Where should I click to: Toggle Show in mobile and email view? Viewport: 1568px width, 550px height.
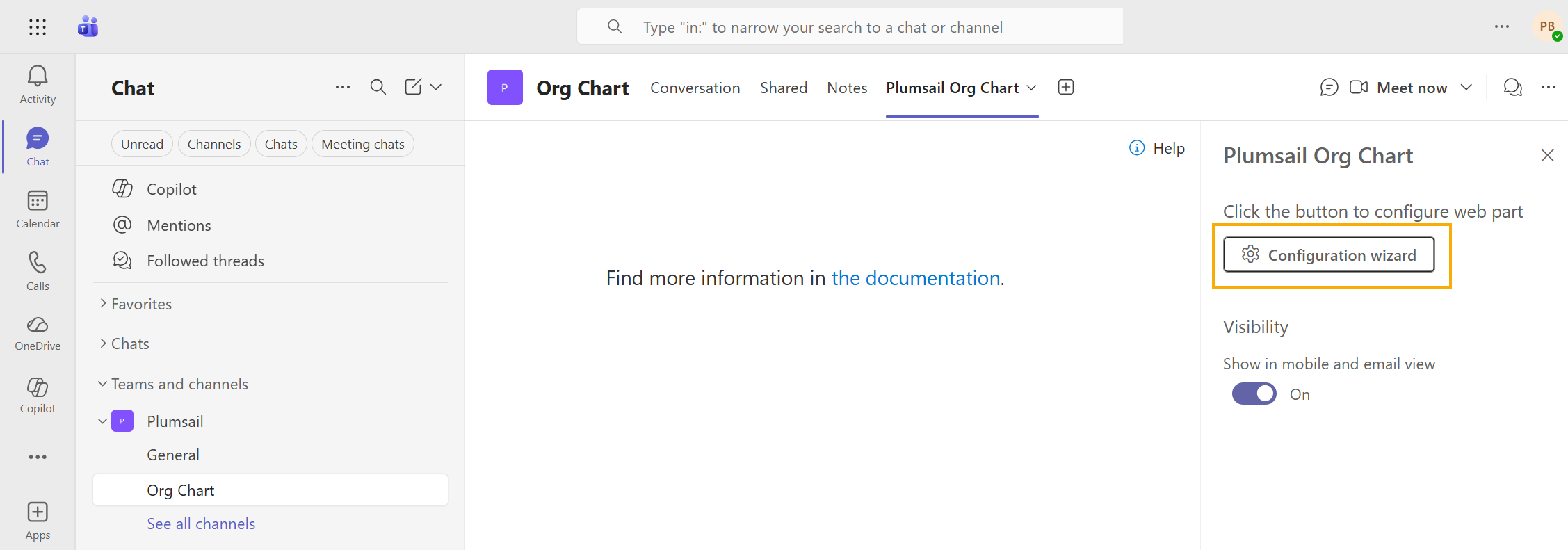[x=1254, y=394]
